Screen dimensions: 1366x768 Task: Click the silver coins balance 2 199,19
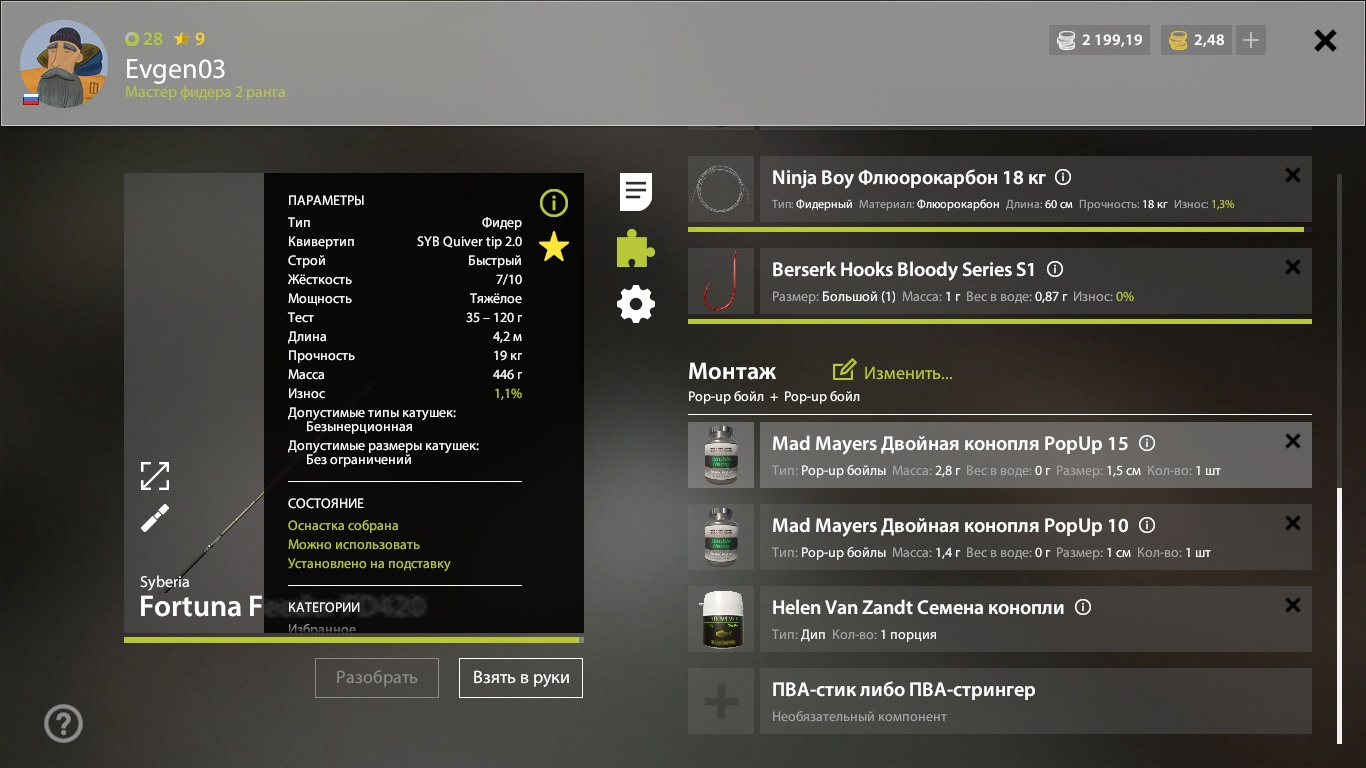tap(1099, 41)
